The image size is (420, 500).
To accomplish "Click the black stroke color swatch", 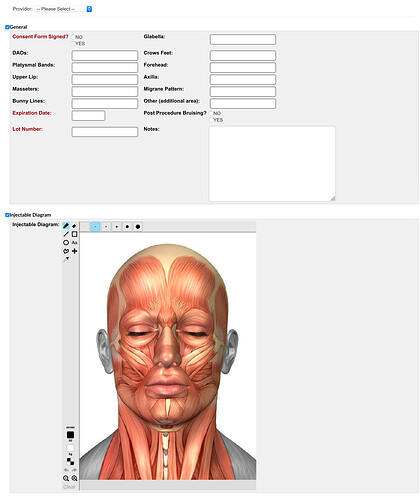I will (70, 435).
